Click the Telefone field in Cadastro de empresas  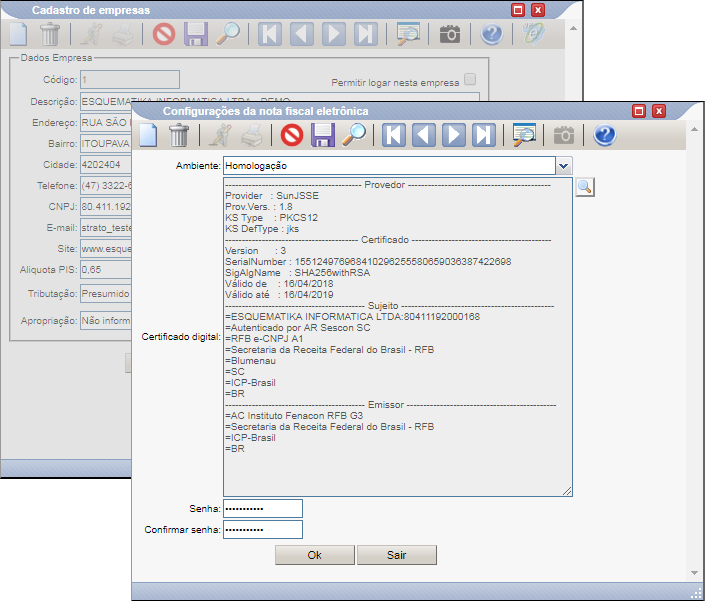coord(106,186)
